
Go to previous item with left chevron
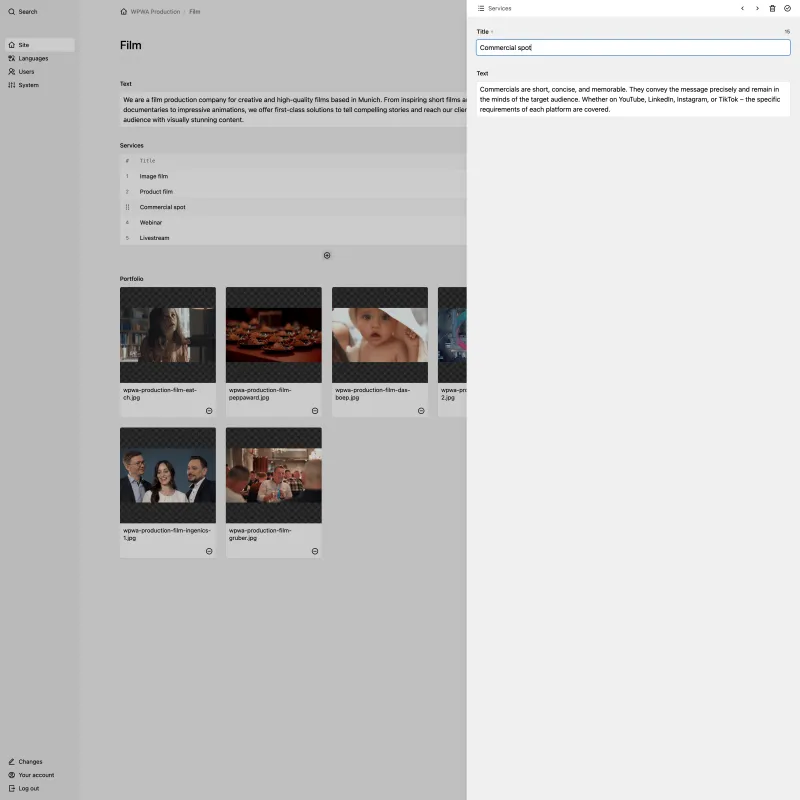742,8
